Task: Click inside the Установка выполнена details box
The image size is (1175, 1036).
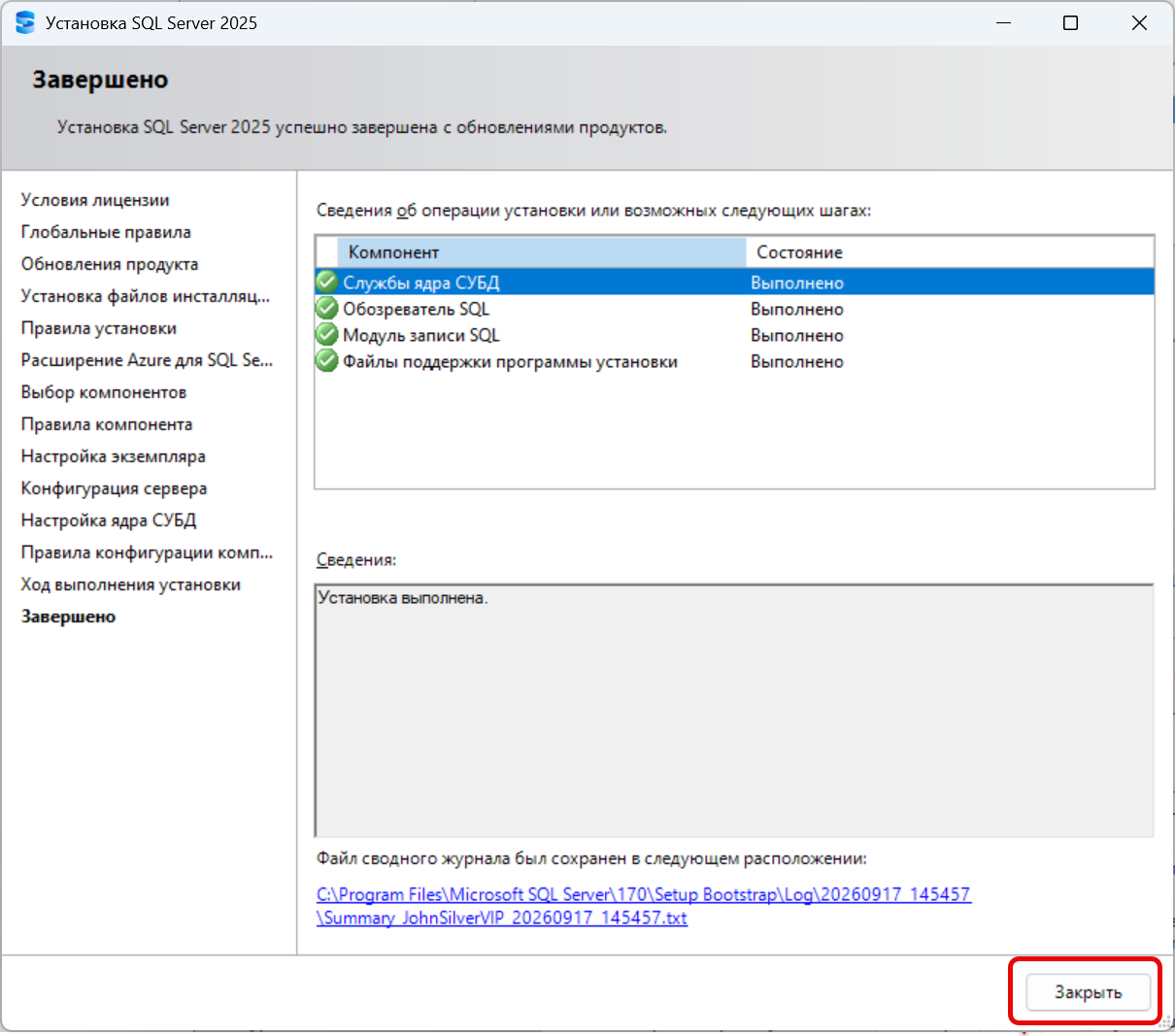Action: 734,711
